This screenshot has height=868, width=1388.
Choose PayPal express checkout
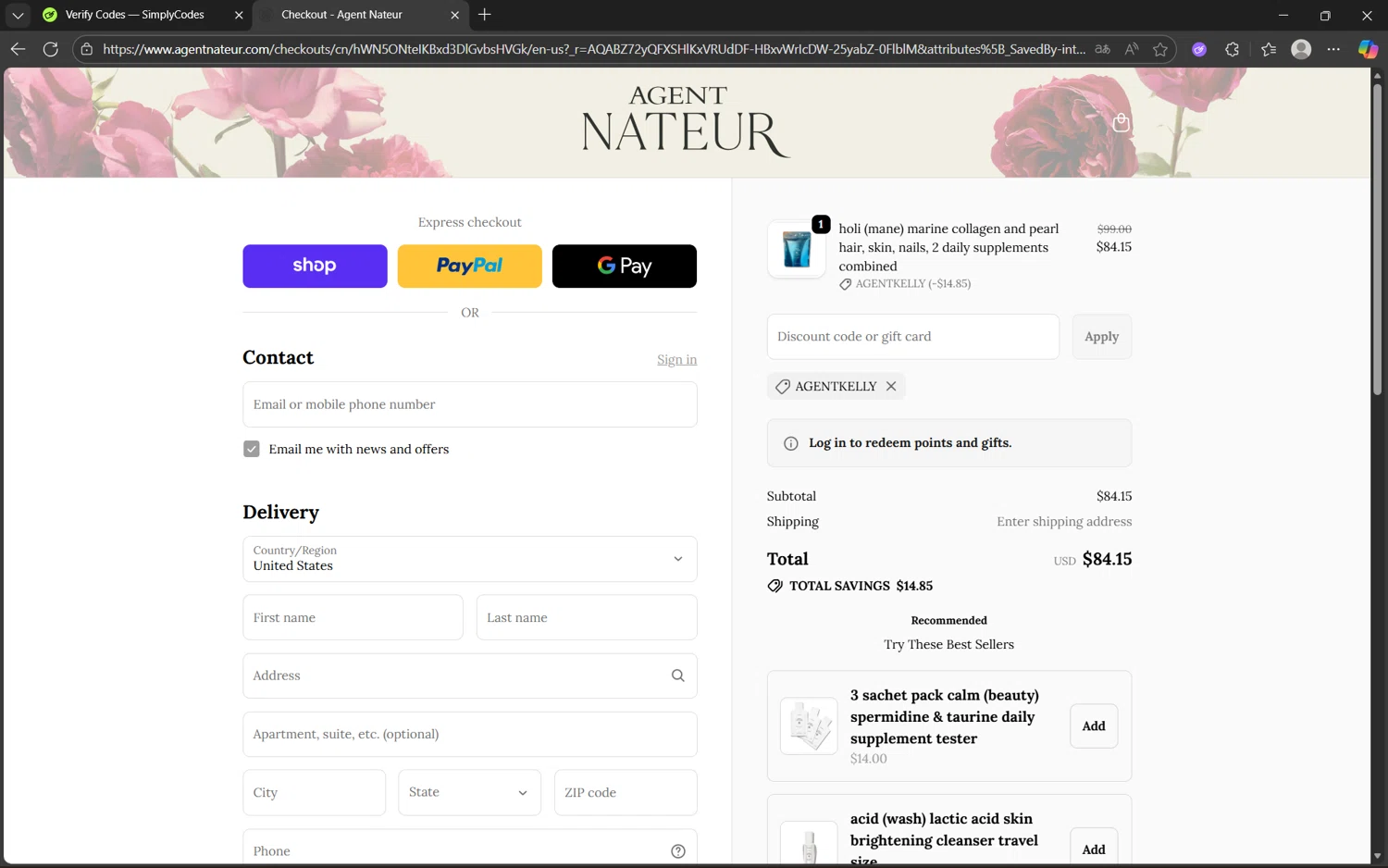(469, 266)
